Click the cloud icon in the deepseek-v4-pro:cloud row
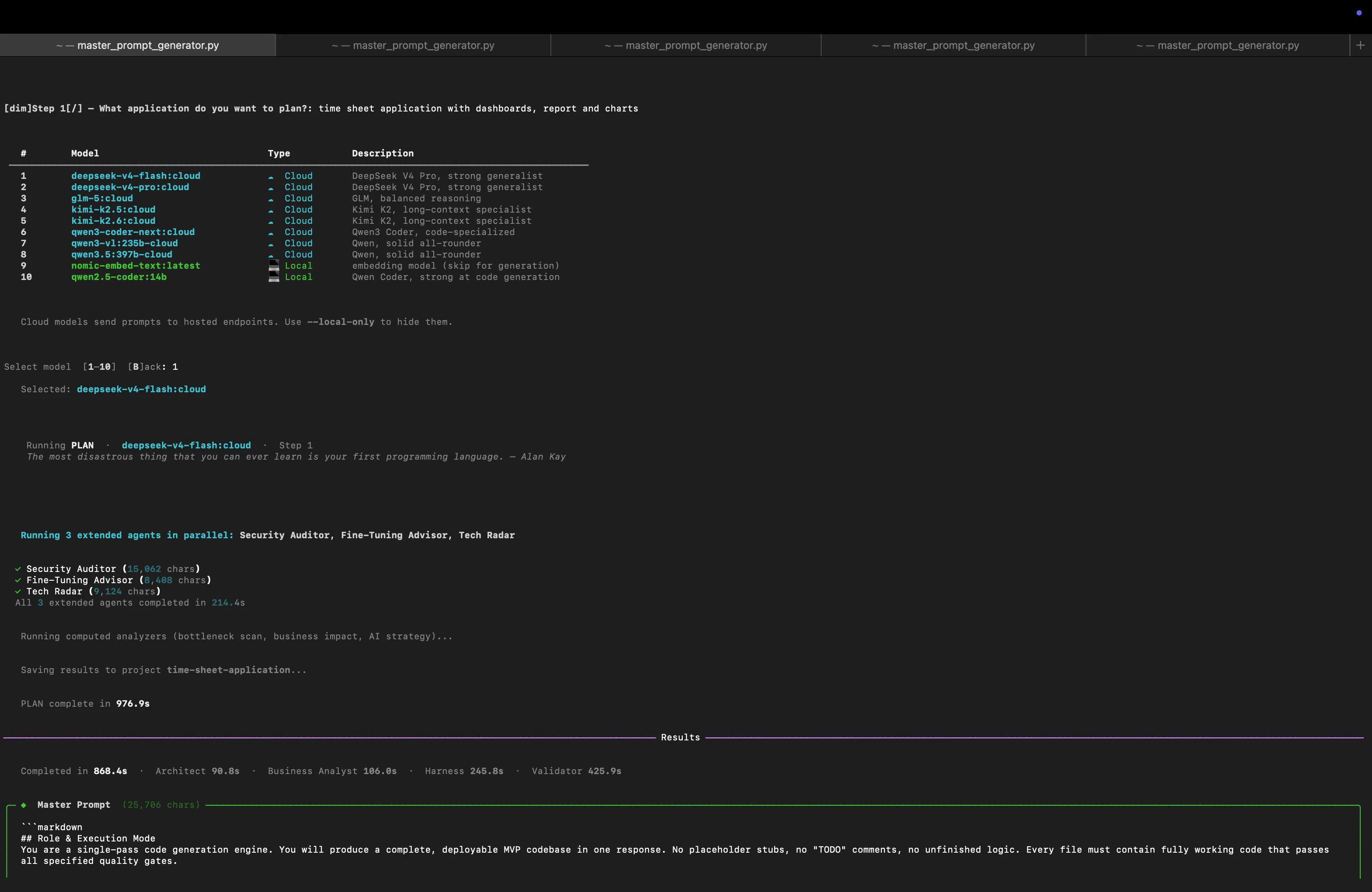 click(270, 188)
